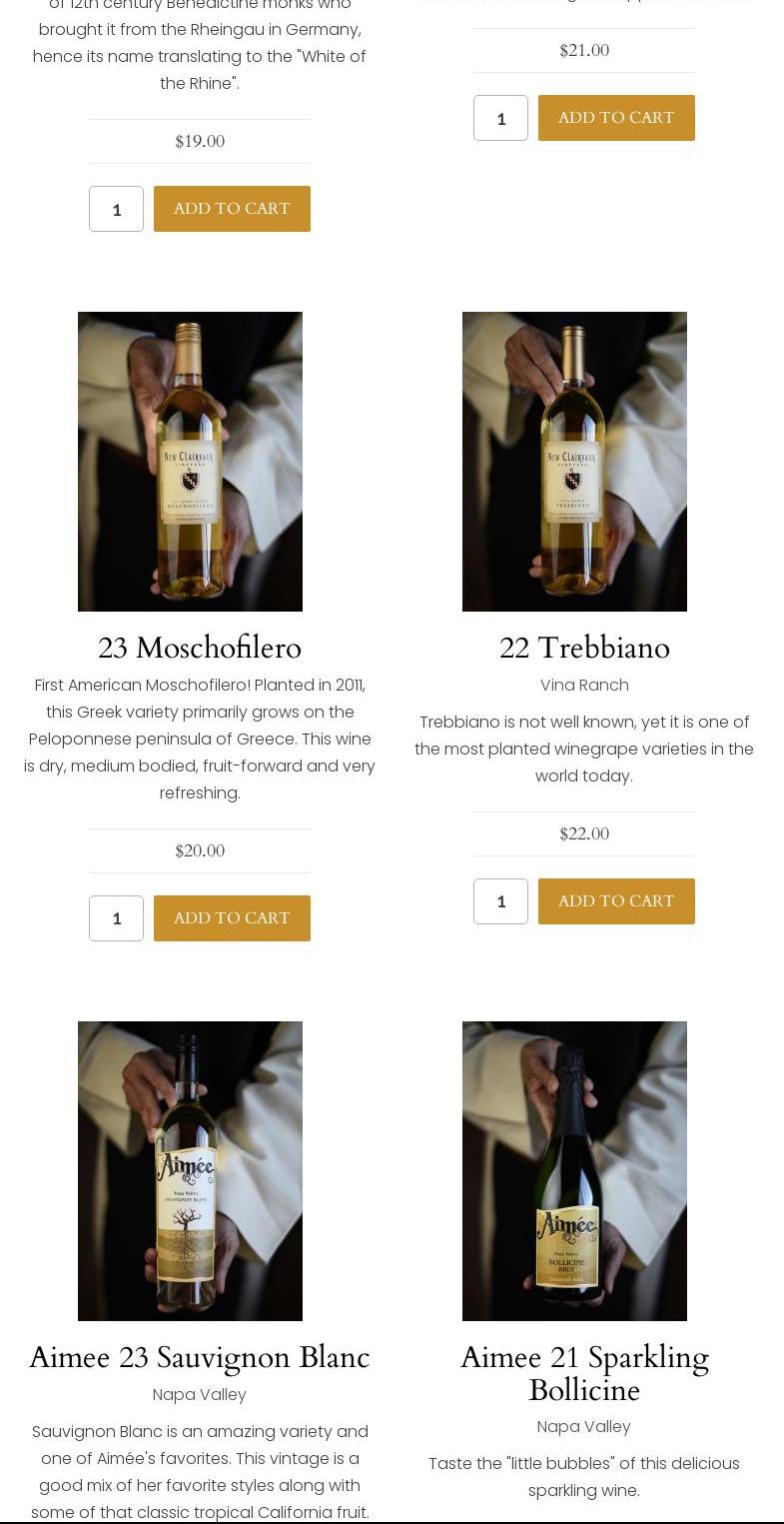Go to Aimee 21 Sparkling Bollicine title
Viewport: 784px width, 1524px height.
[584, 1374]
